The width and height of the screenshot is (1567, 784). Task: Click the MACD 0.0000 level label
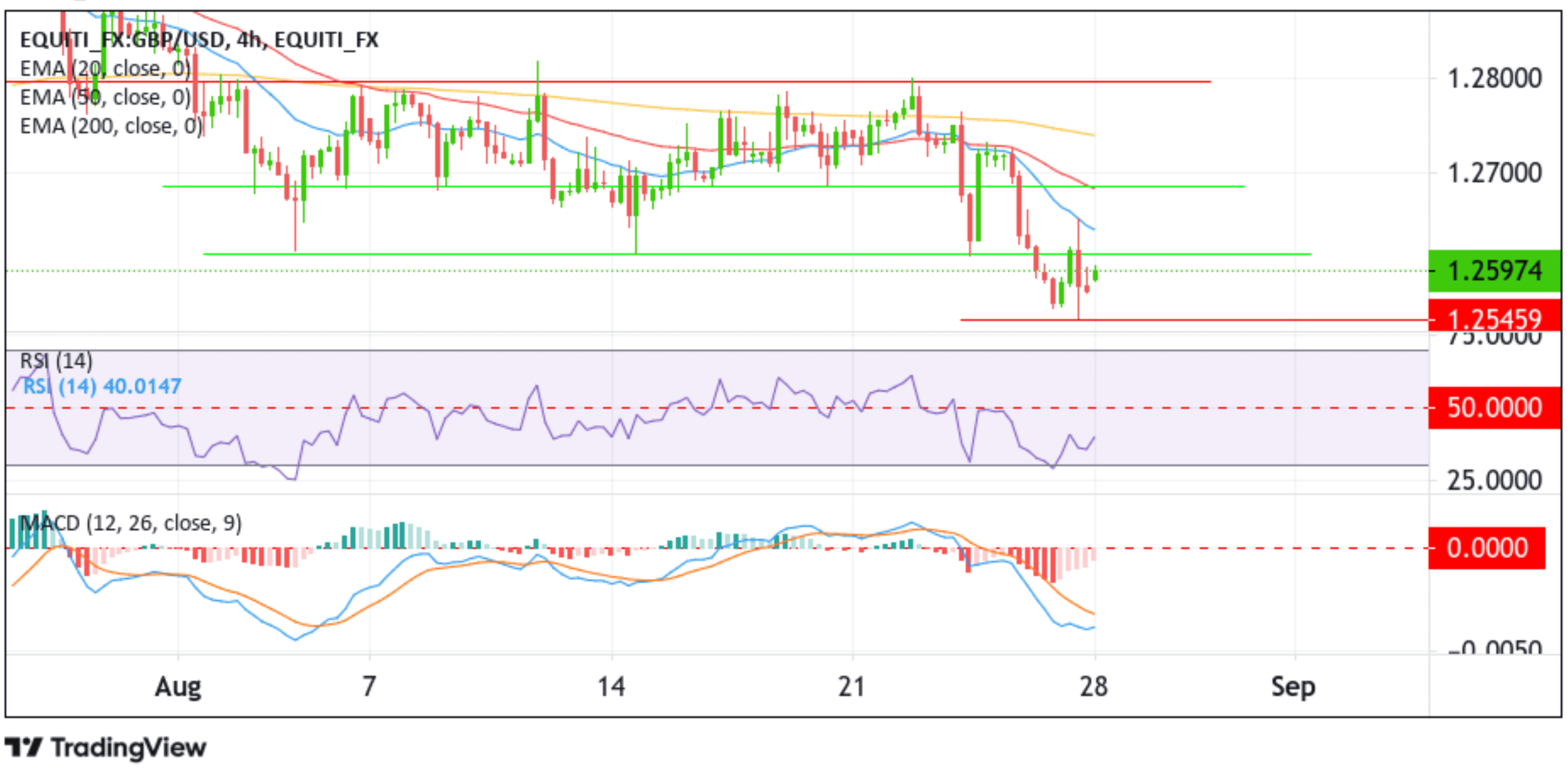coord(1487,548)
